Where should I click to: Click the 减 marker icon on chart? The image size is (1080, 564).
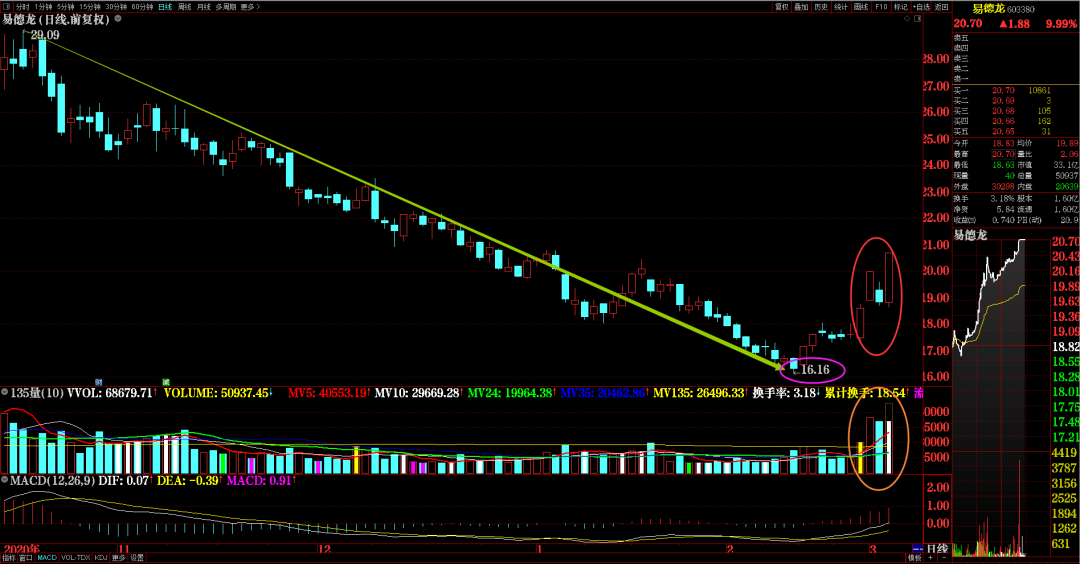click(x=165, y=382)
